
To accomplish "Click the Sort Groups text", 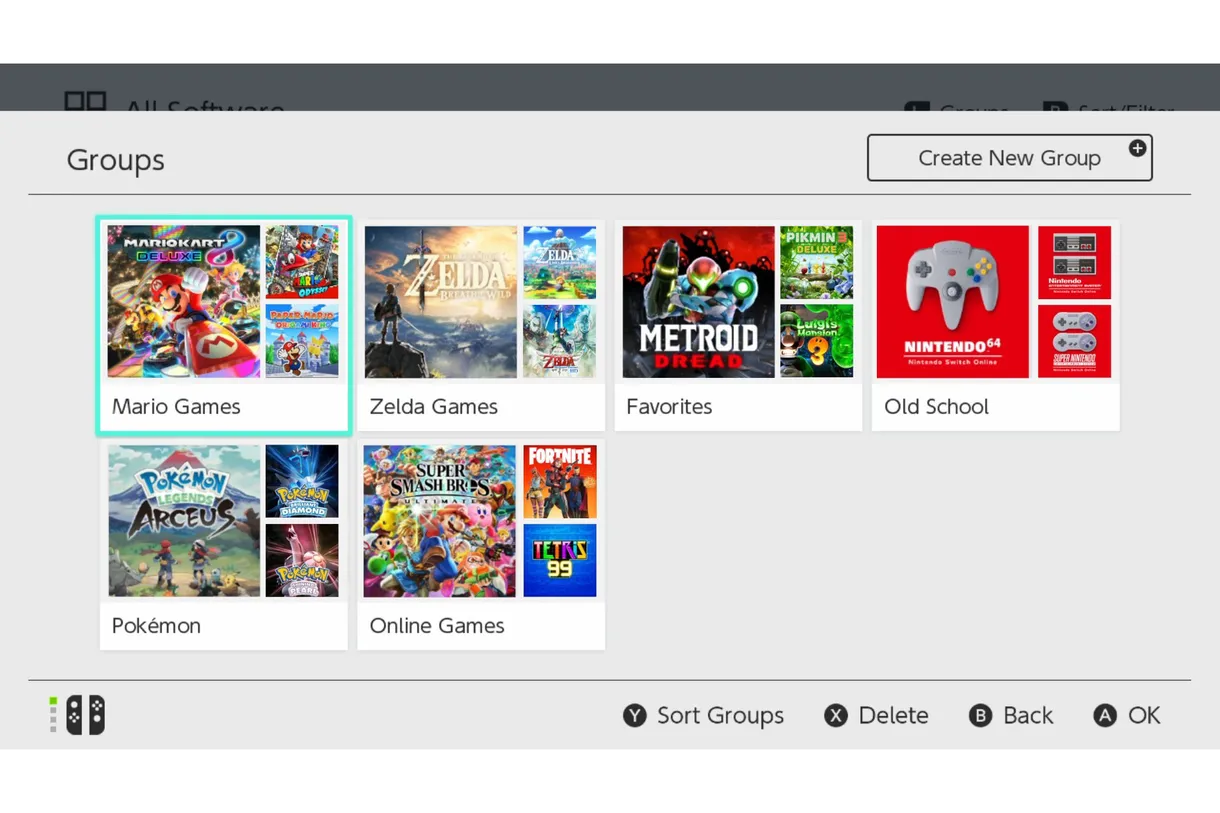I will click(720, 716).
